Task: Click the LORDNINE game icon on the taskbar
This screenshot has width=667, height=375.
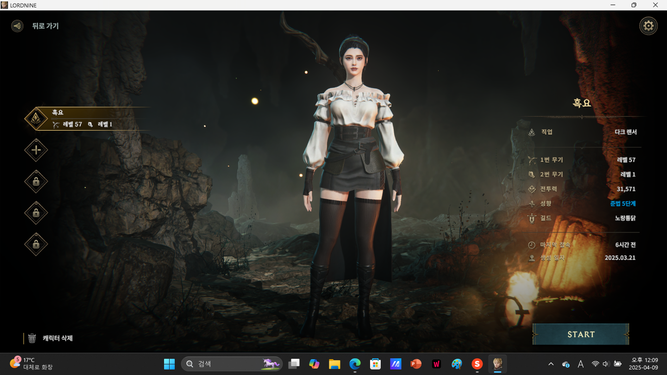Action: 497,364
